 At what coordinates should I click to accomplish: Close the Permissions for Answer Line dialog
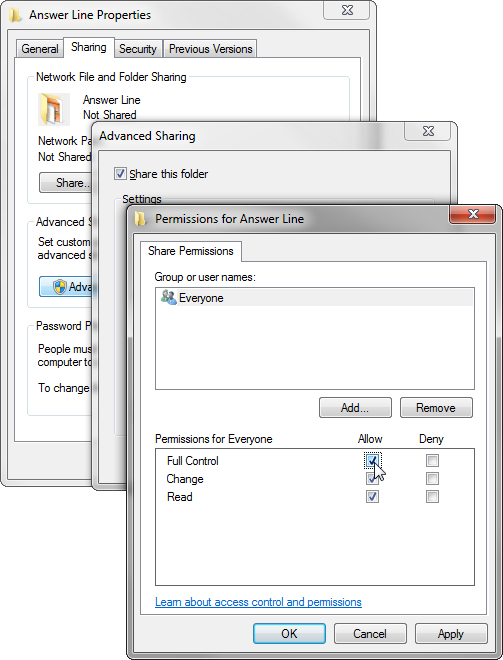click(x=473, y=214)
